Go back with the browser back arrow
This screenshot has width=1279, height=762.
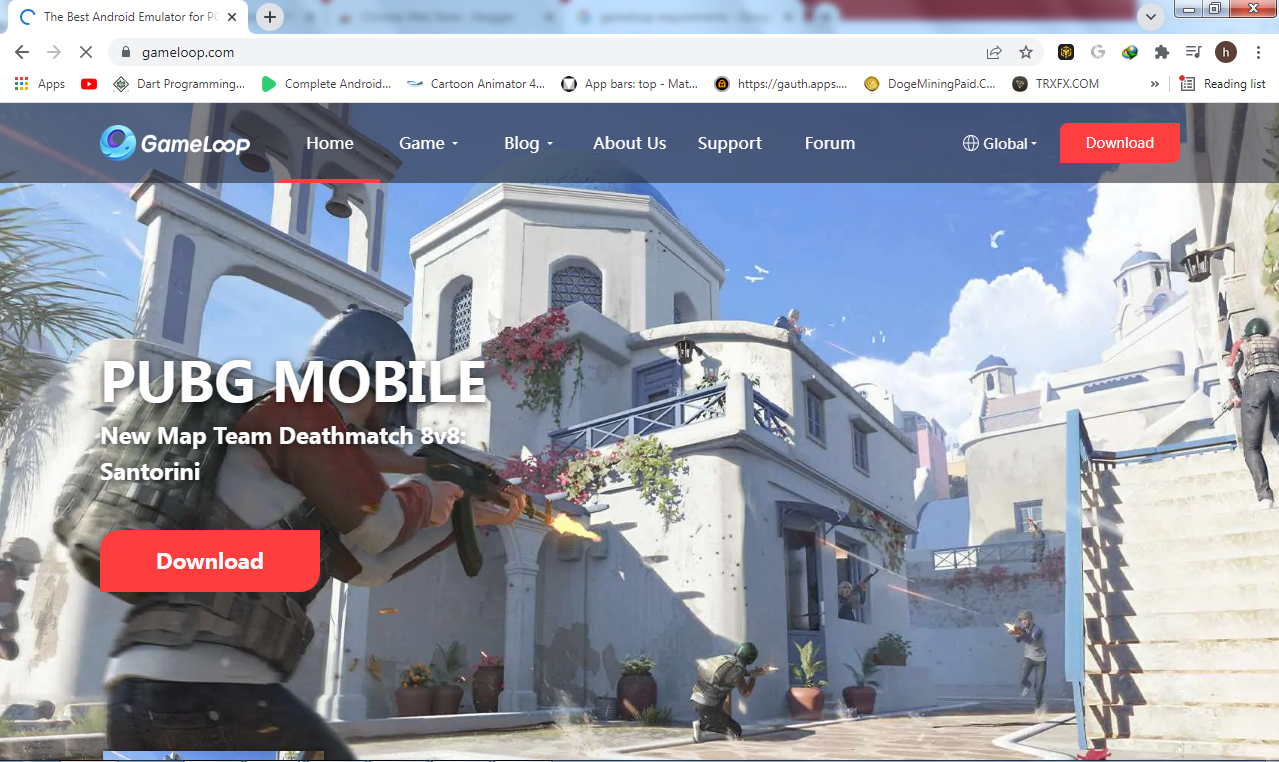(x=22, y=52)
